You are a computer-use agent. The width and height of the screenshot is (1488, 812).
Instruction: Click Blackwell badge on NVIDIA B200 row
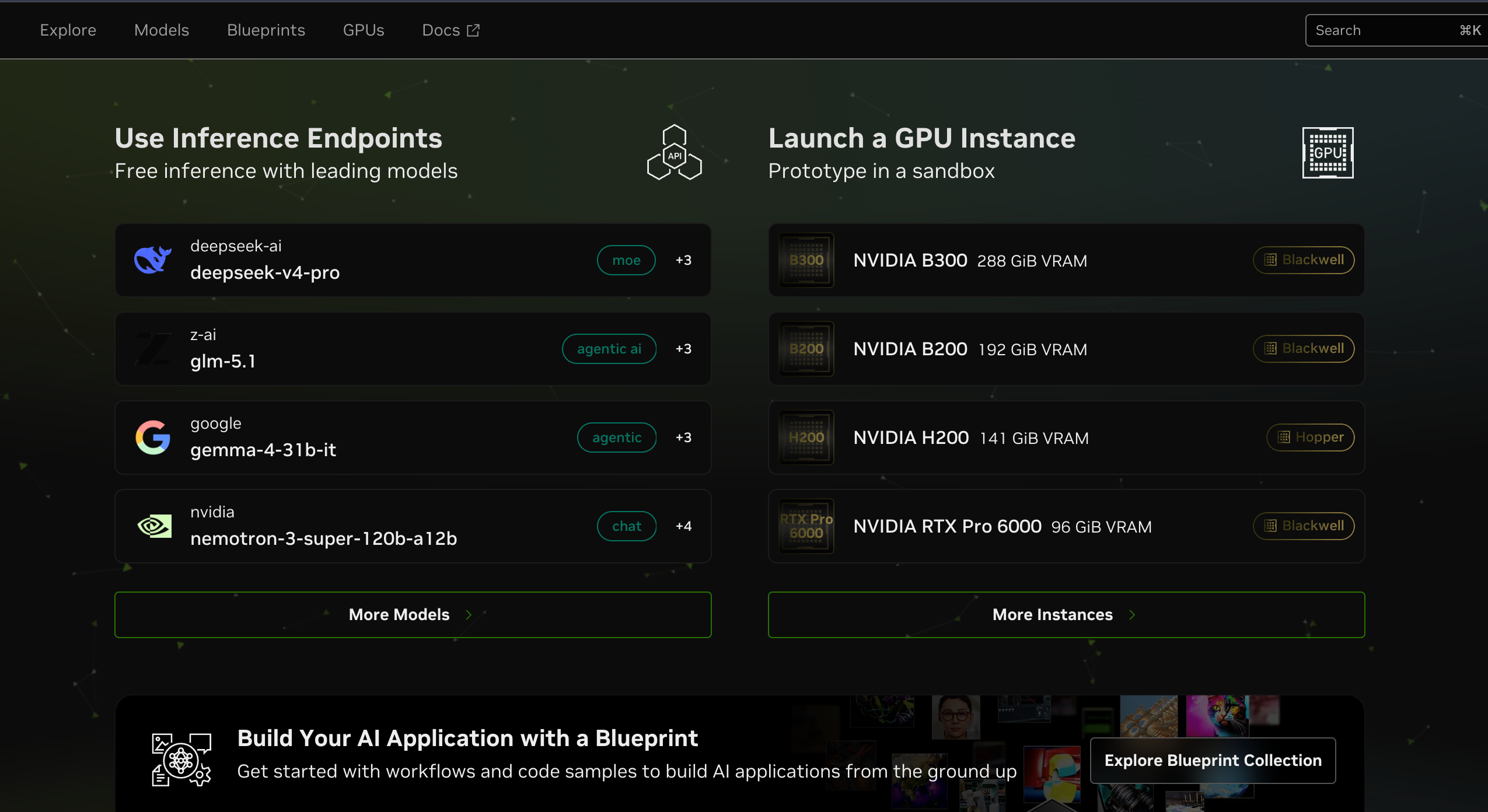pos(1304,349)
